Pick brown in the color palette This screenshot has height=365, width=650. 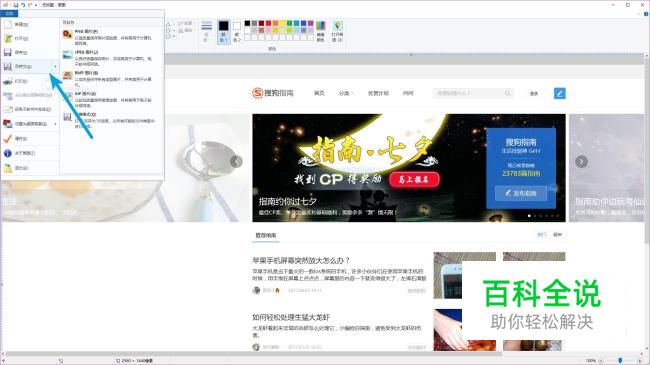pyautogui.click(x=262, y=30)
